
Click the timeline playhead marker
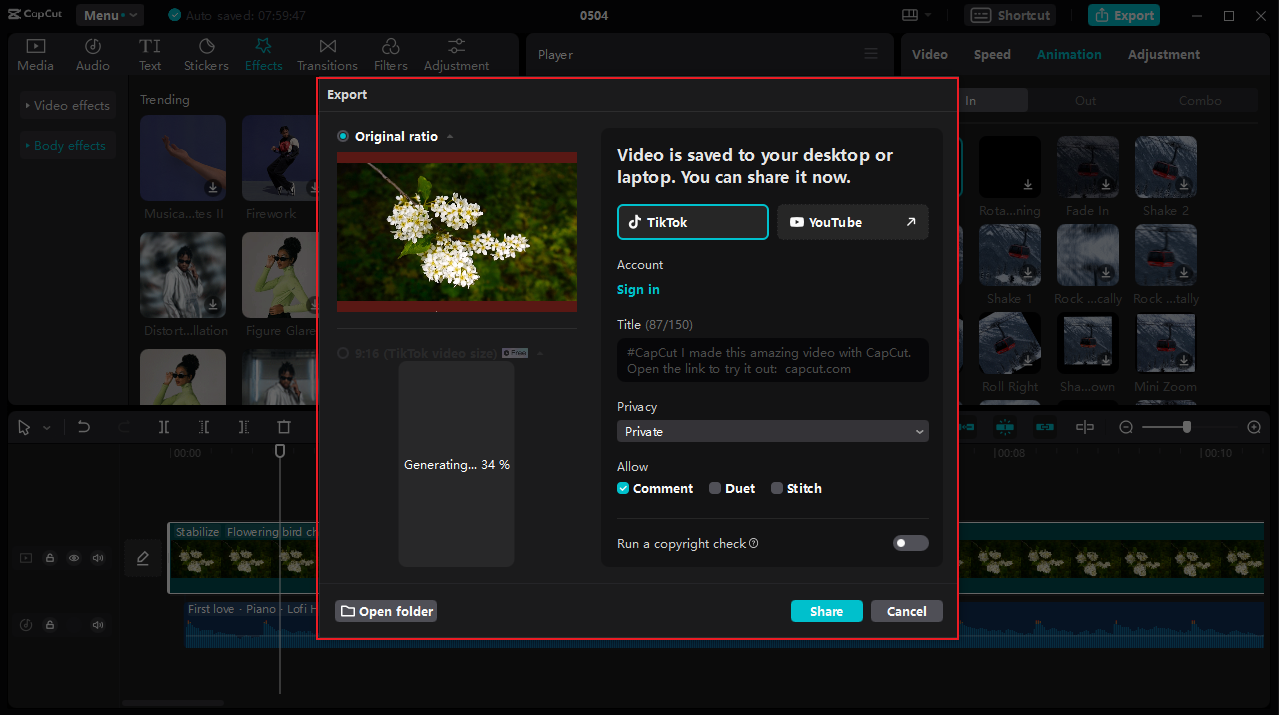click(x=280, y=451)
